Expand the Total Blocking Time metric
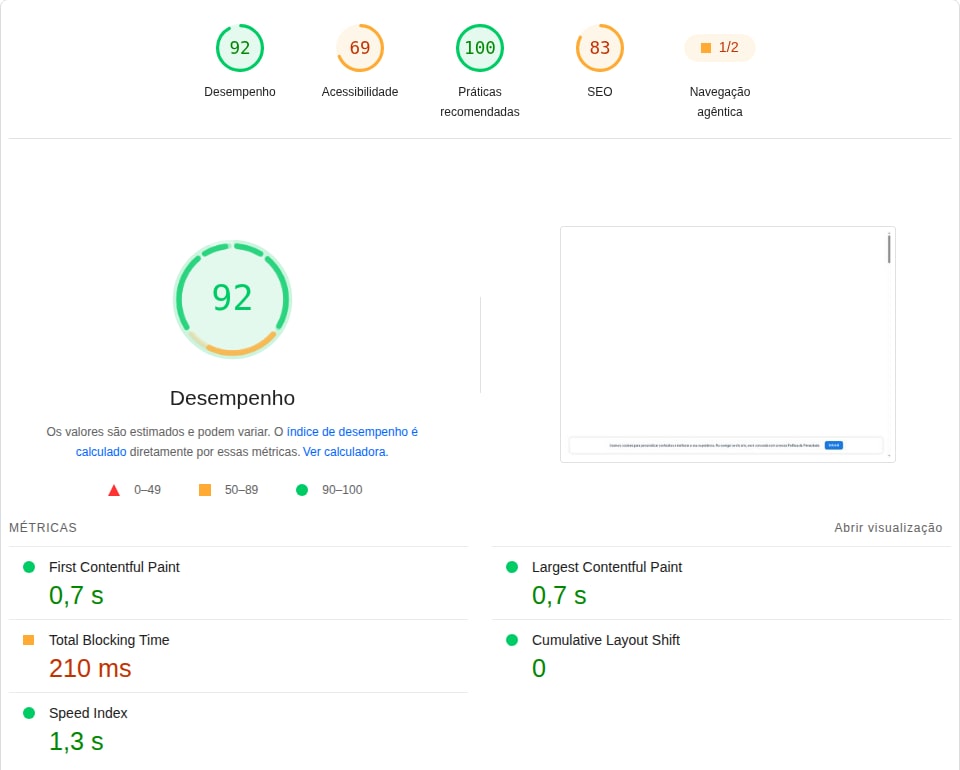Image resolution: width=960 pixels, height=770 pixels. click(x=238, y=656)
